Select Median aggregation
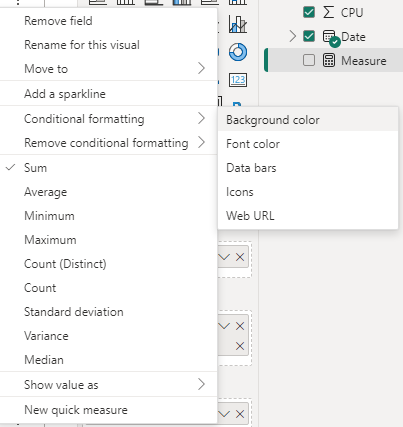 [x=109, y=360]
